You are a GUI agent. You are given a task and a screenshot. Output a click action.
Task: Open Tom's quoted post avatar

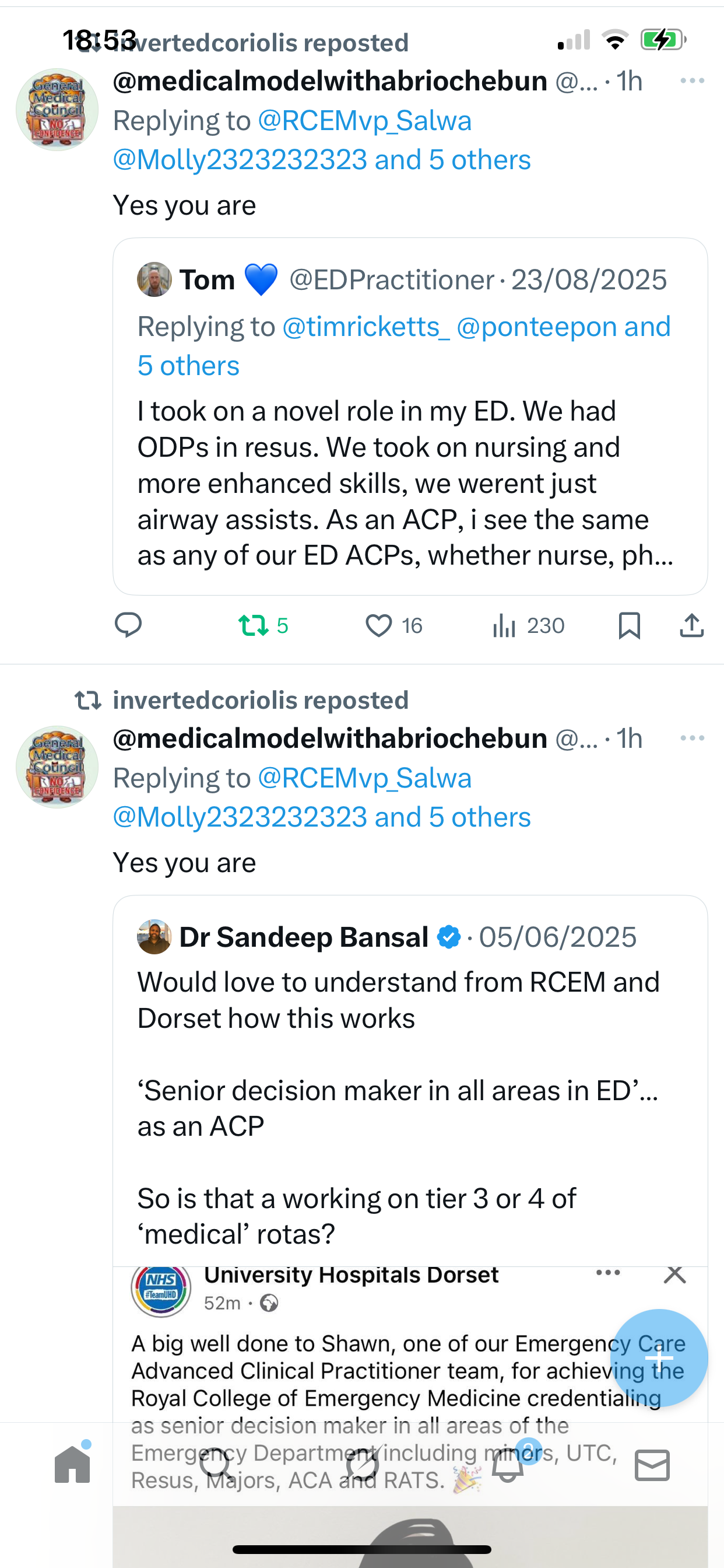coord(154,280)
